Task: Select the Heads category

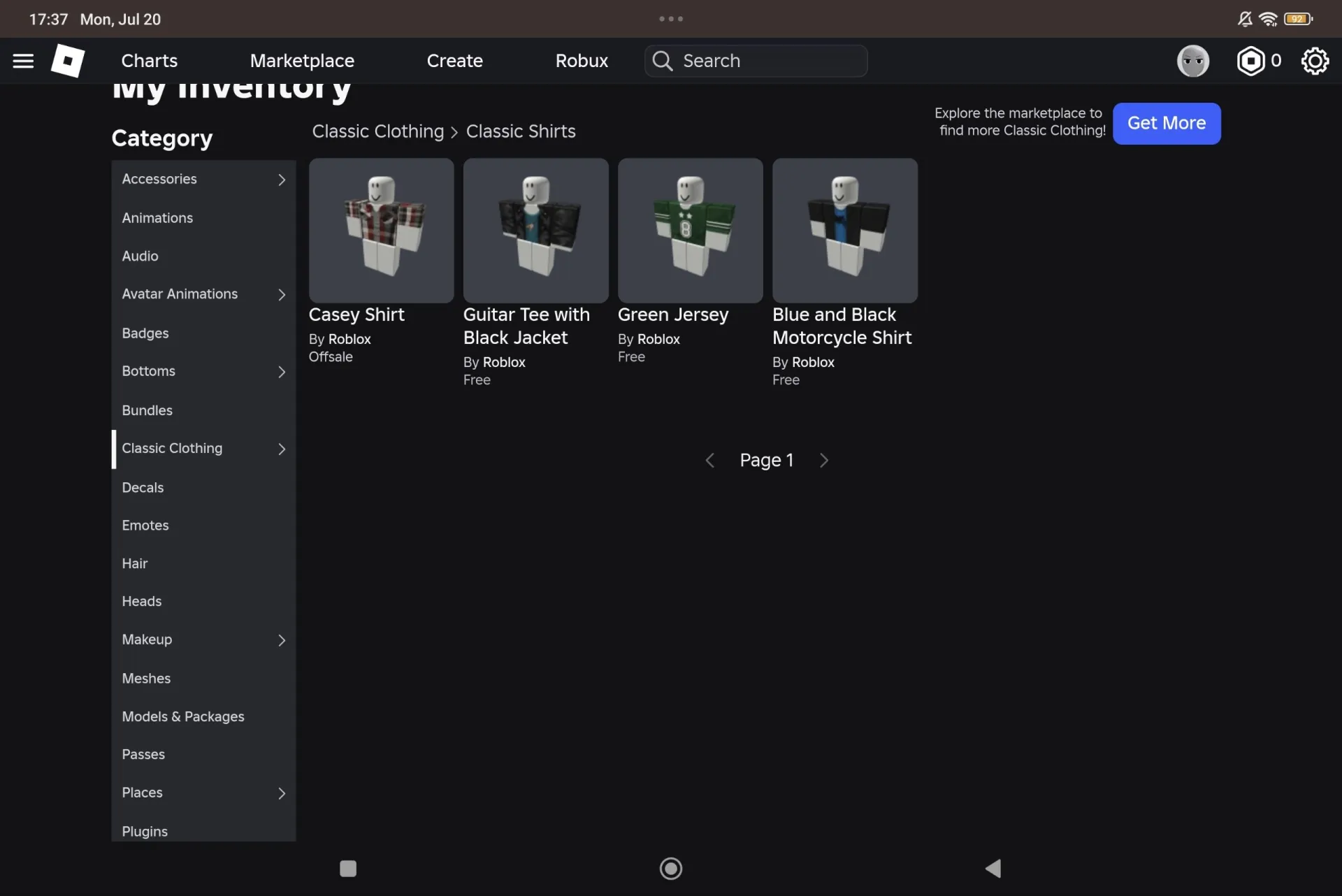Action: (203, 602)
